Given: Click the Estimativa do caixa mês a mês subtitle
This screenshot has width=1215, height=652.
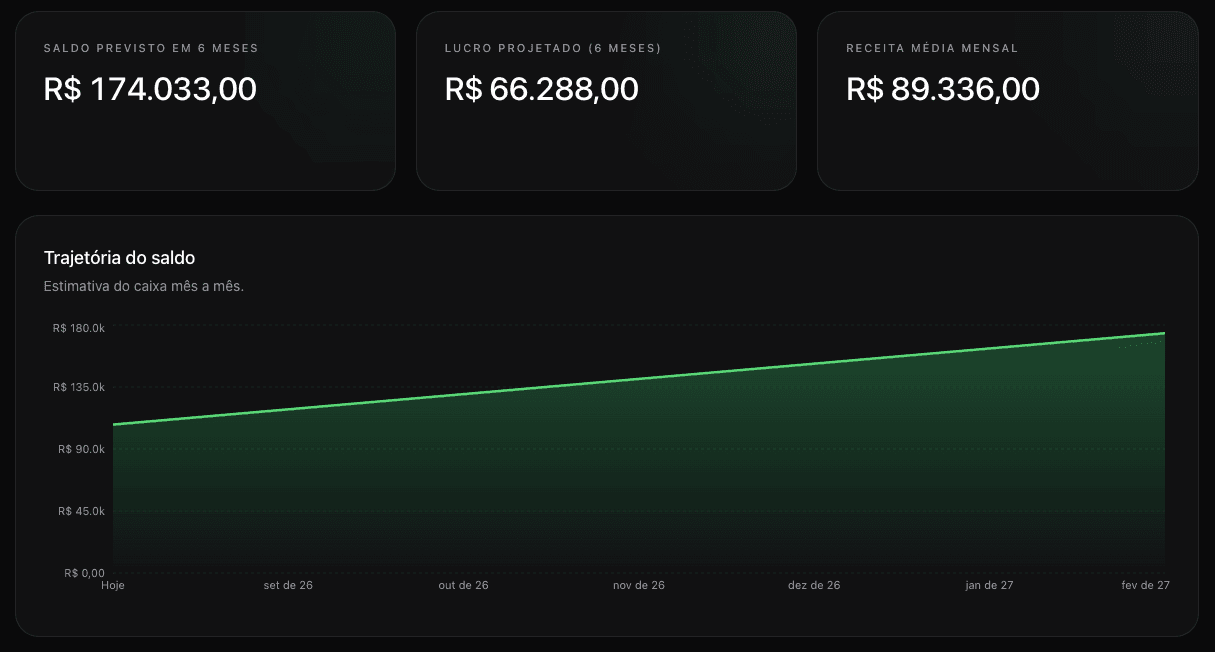Looking at the screenshot, I should (144, 287).
